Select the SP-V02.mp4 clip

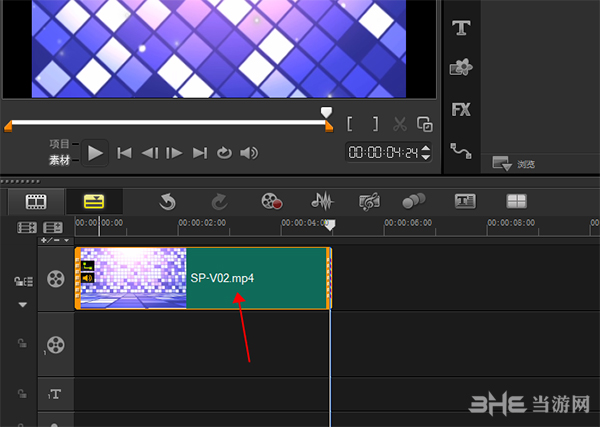pyautogui.click(x=203, y=278)
